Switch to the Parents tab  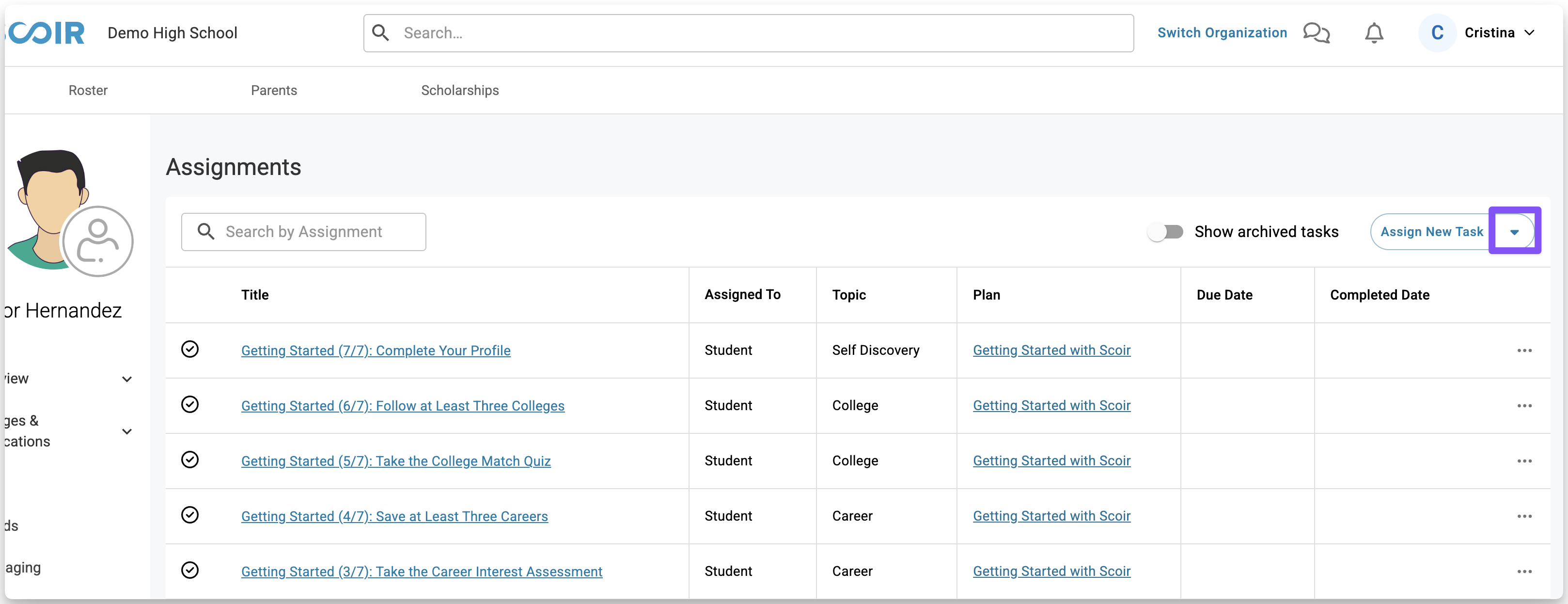[x=274, y=91]
